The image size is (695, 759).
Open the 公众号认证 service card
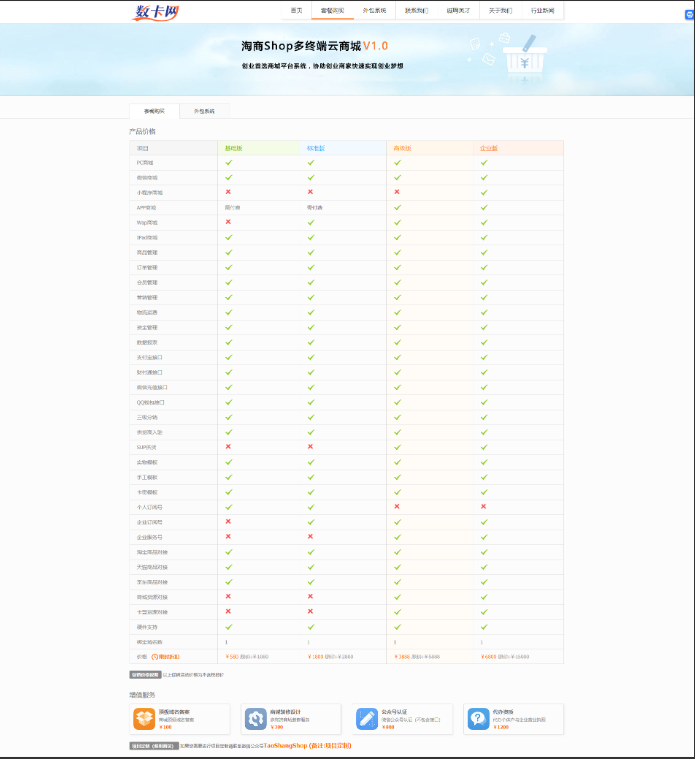coord(402,719)
